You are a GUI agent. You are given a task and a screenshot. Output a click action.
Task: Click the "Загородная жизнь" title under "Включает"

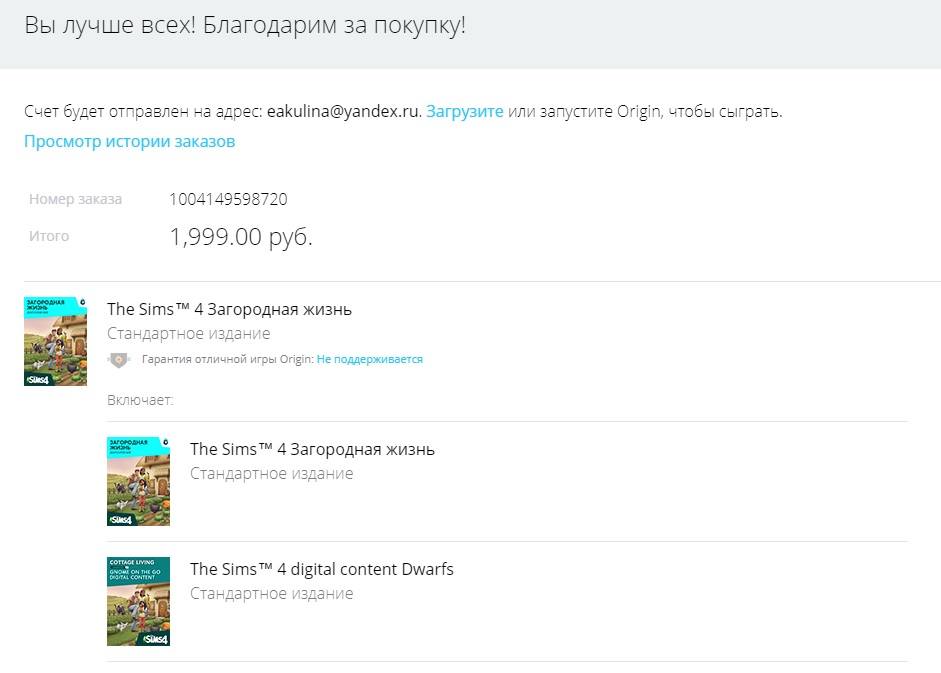coord(312,450)
